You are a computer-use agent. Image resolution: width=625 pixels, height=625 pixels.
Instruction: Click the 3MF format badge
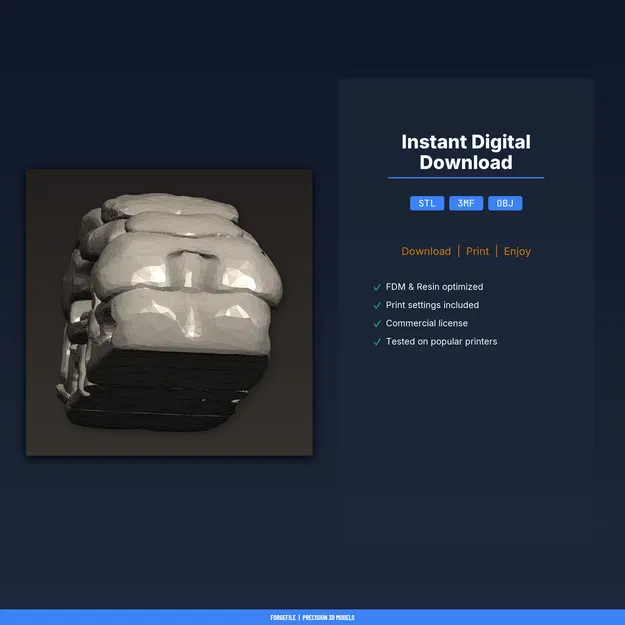coord(466,203)
